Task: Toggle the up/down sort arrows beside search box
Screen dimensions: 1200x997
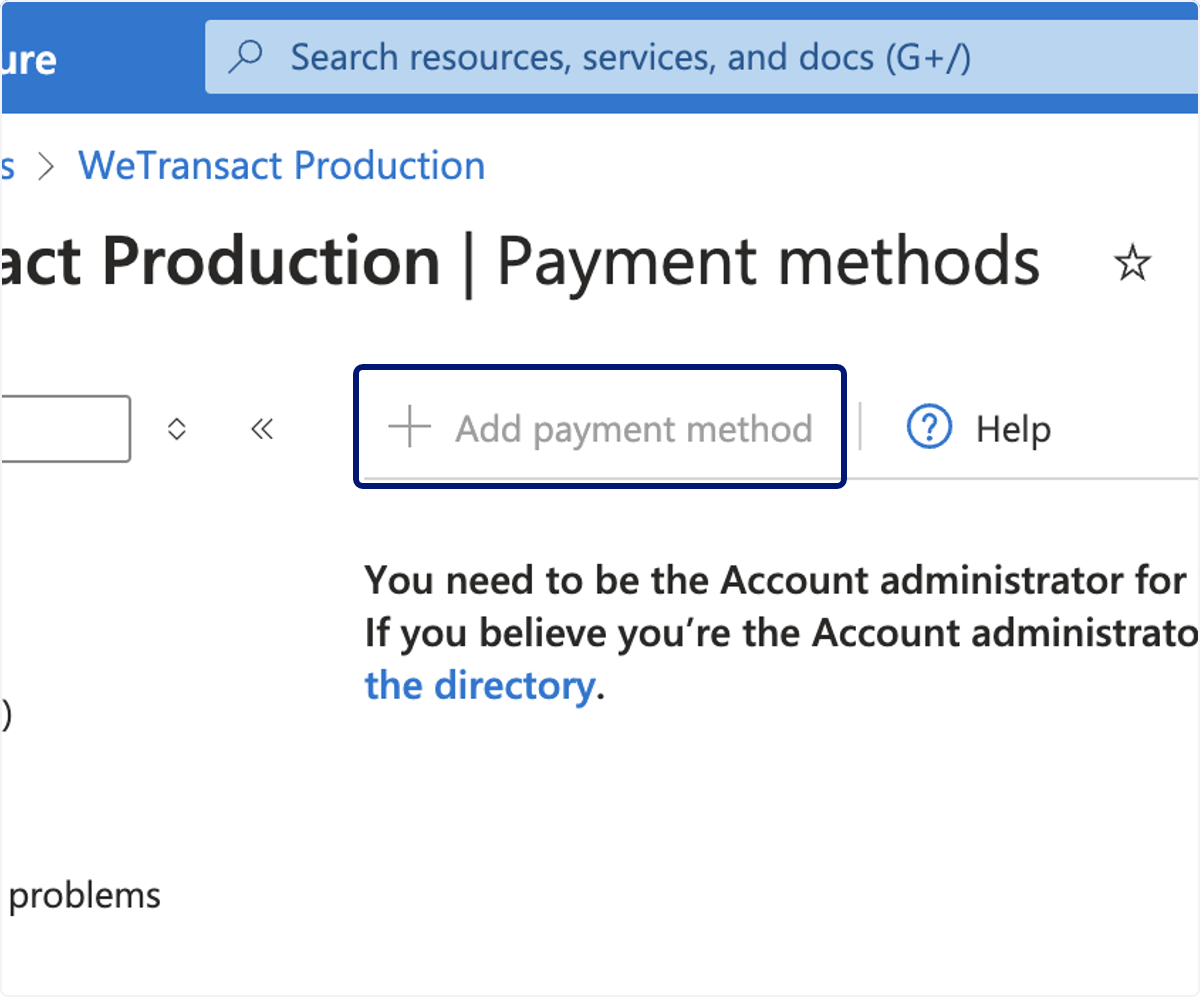Action: click(x=177, y=429)
